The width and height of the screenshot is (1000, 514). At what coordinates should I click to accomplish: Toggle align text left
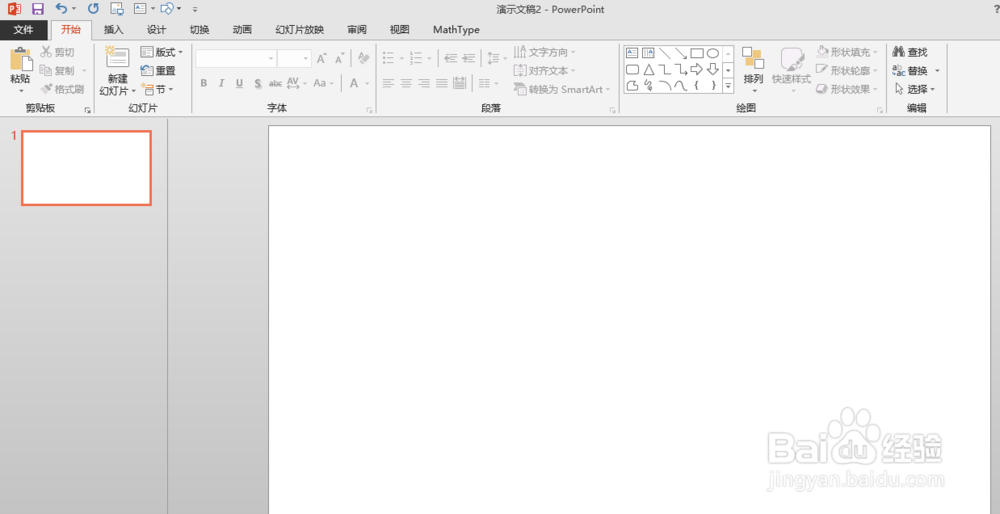tap(388, 83)
